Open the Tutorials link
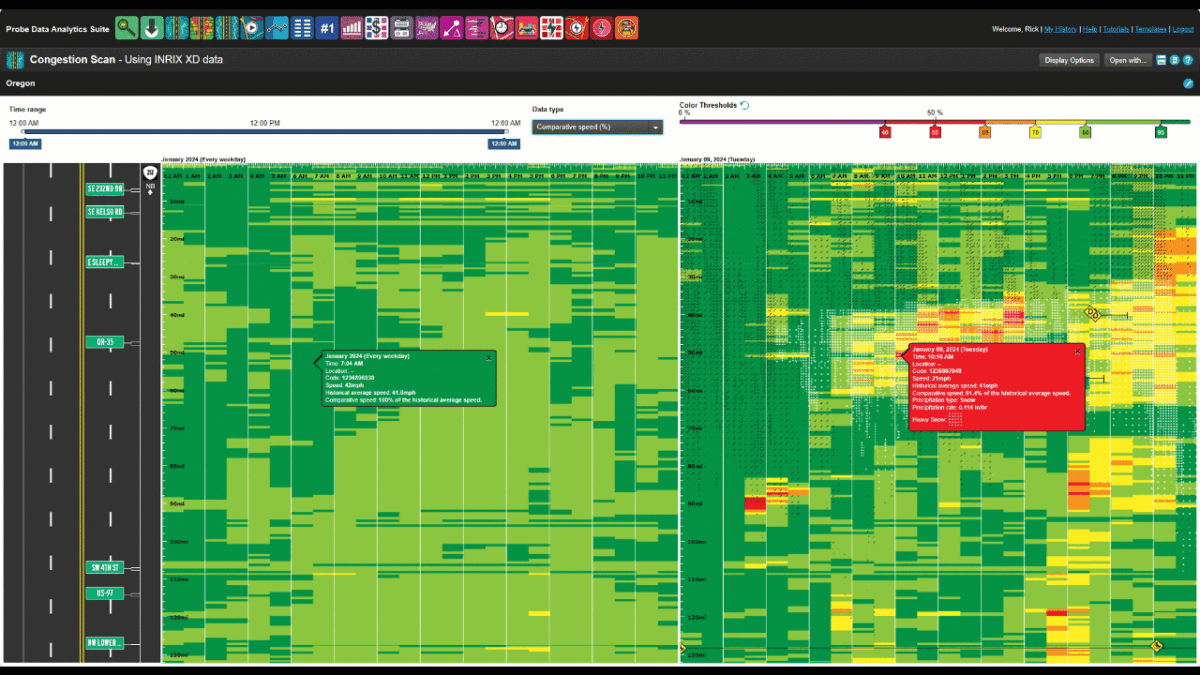 (x=1117, y=29)
